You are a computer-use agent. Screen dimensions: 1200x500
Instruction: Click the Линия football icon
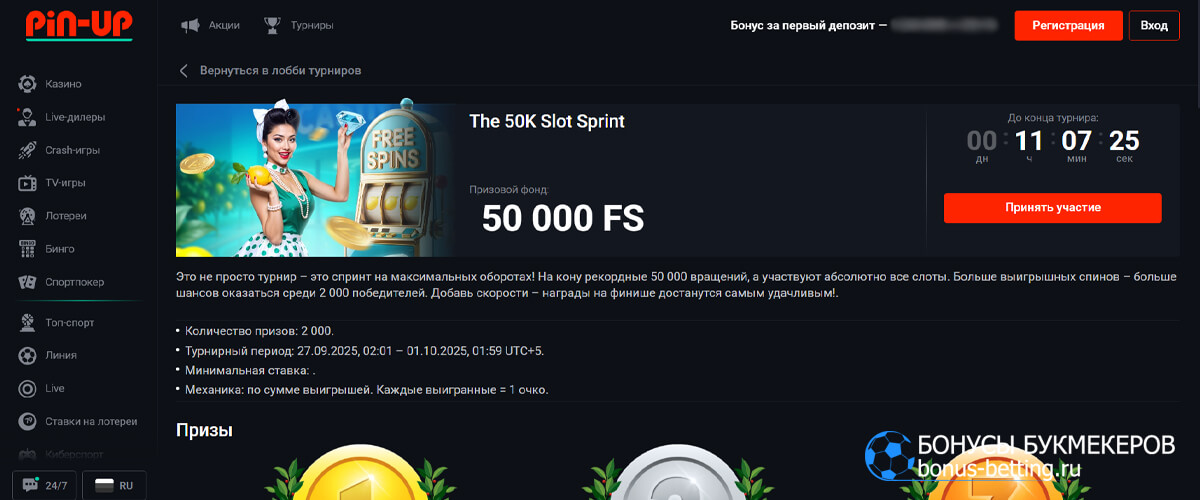click(x=27, y=355)
